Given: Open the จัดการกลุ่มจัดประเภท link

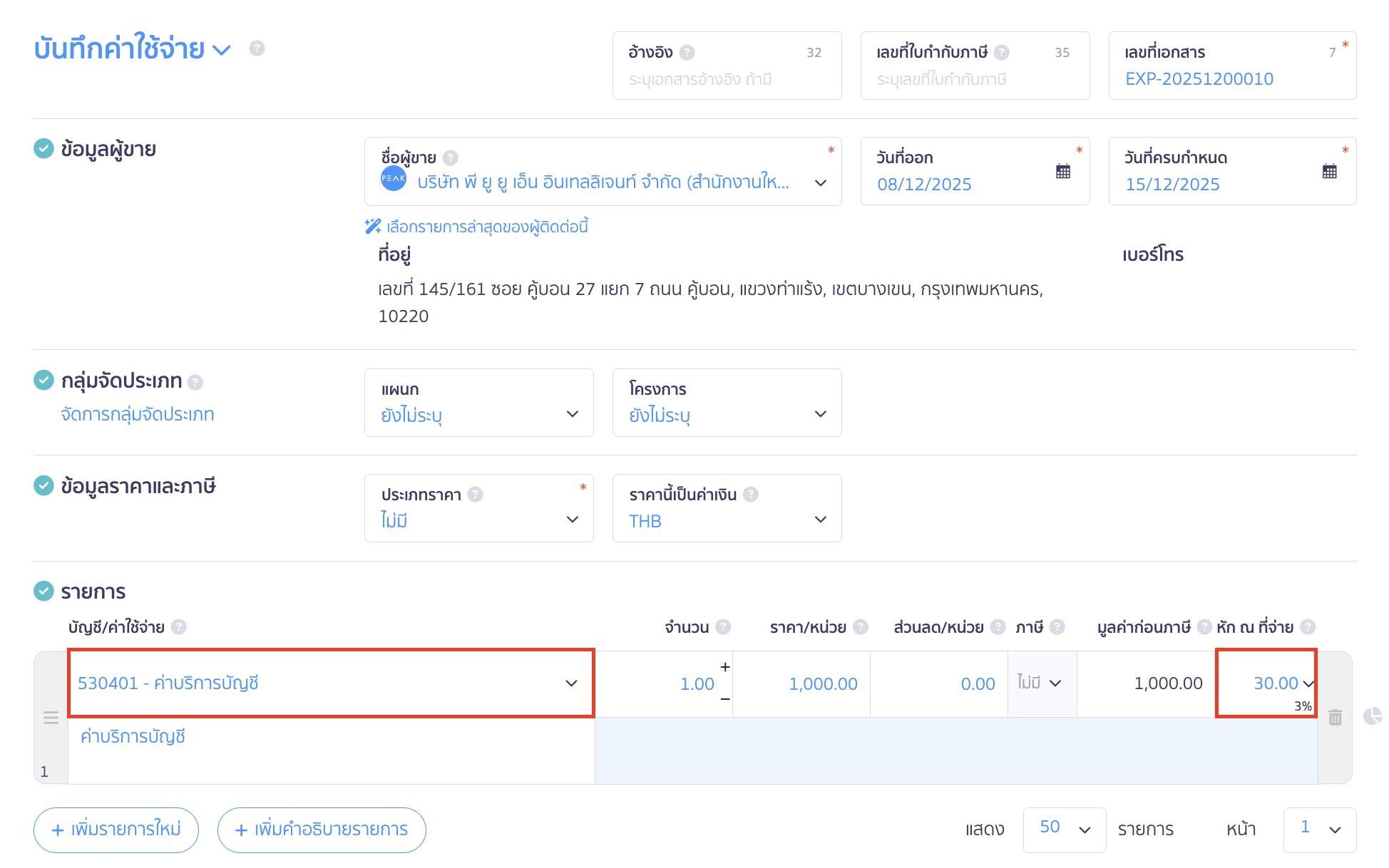Looking at the screenshot, I should click(136, 414).
